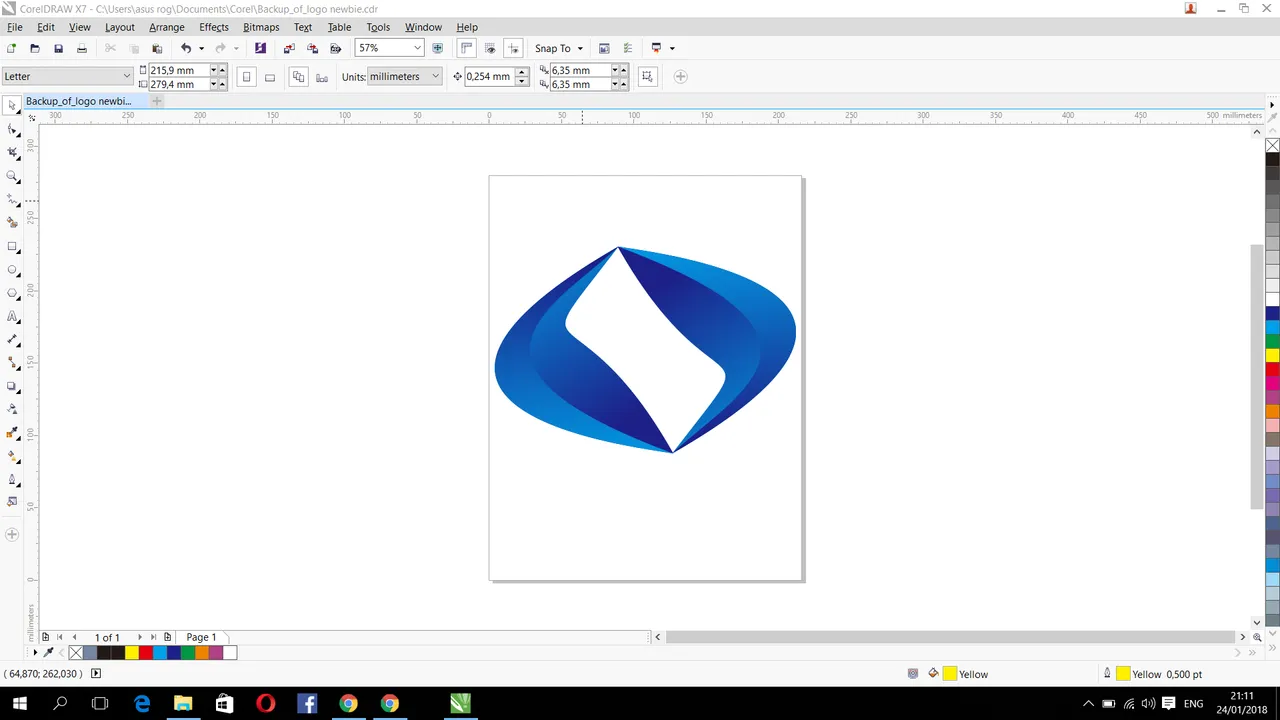Select the Connector line tool
The image size is (1280, 720).
12,363
